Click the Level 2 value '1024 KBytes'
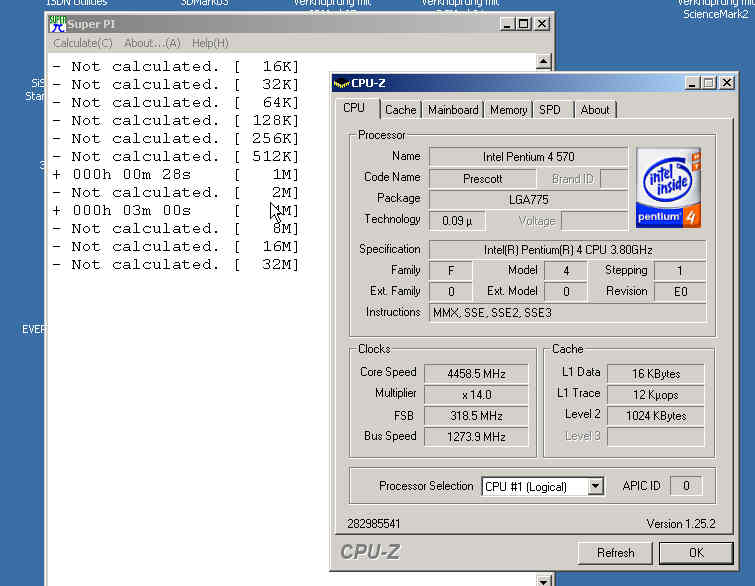Viewport: 755px width, 586px height. pyautogui.click(x=656, y=416)
